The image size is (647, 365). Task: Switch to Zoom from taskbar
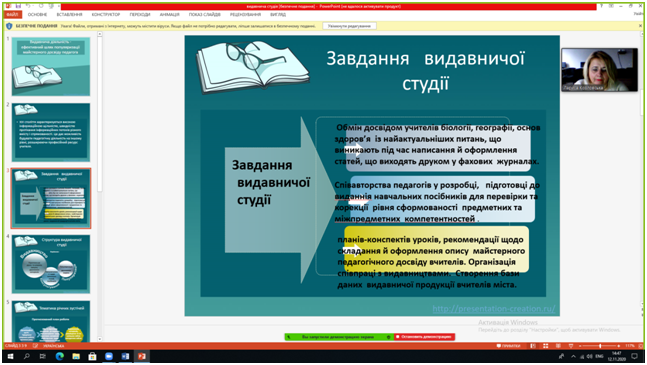pyautogui.click(x=109, y=356)
